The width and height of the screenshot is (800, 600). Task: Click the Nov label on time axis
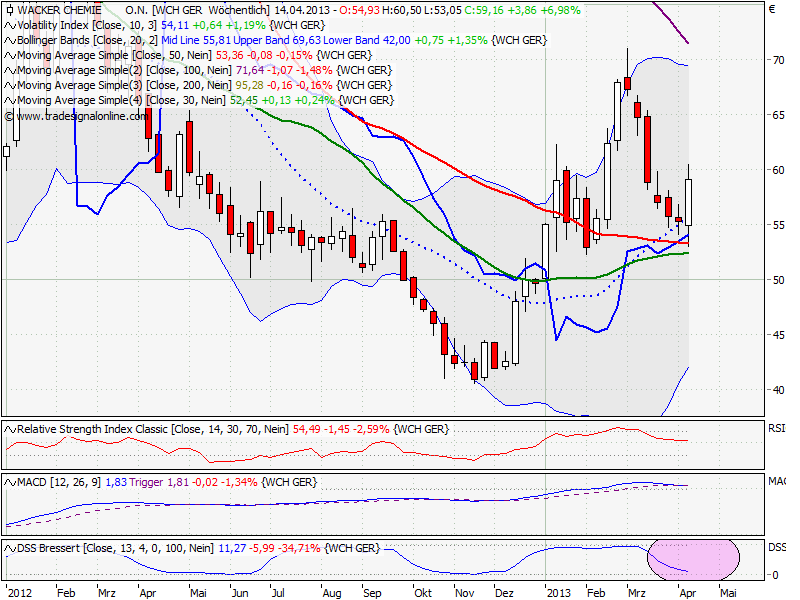464,593
